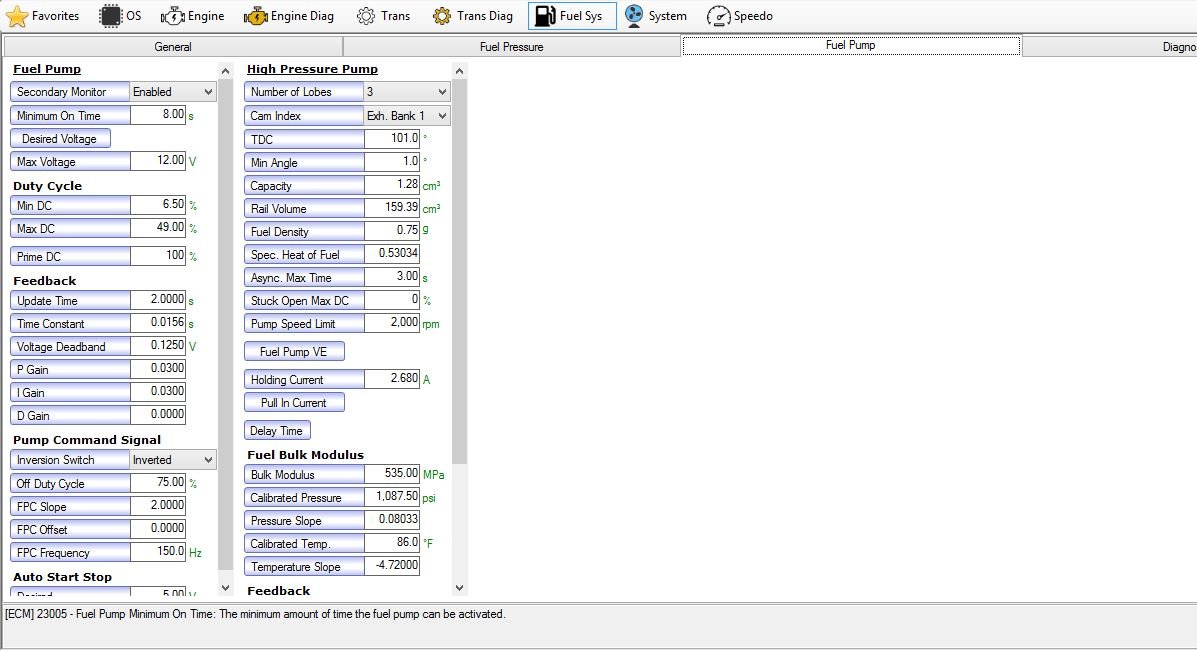Click the Async. Max Time value field

click(x=392, y=277)
